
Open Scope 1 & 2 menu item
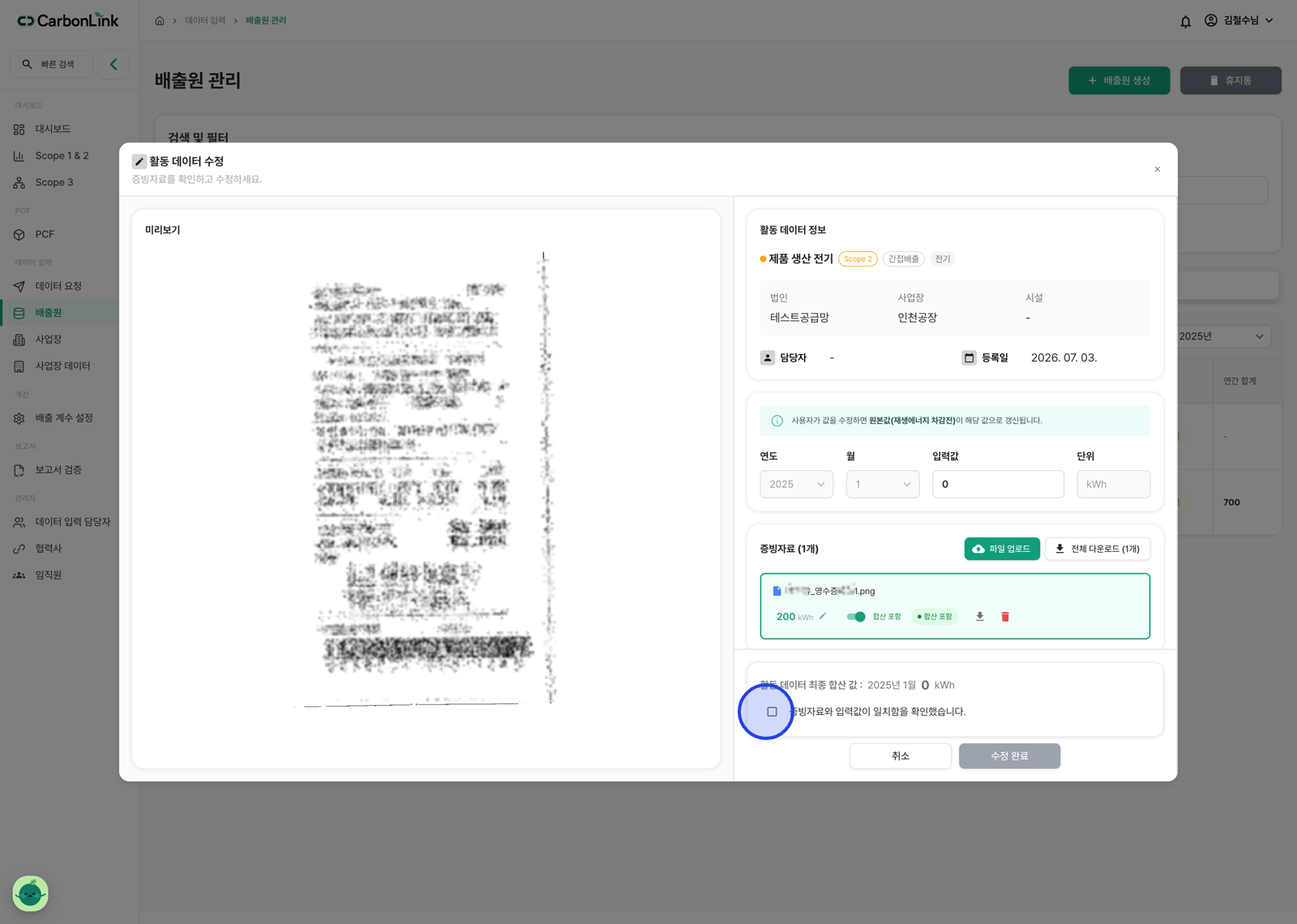pos(62,156)
